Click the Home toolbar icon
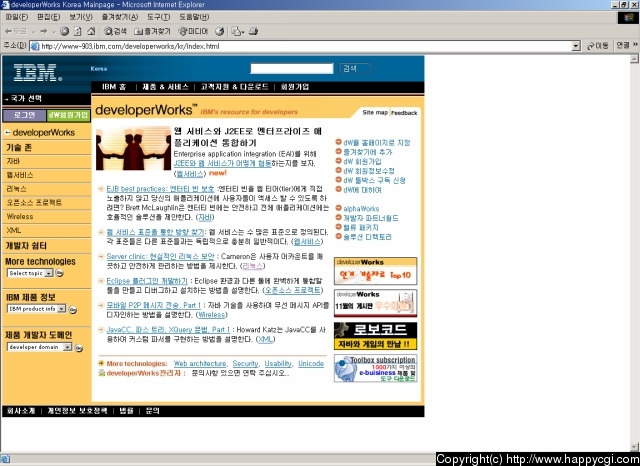The image size is (640, 466). (91, 31)
